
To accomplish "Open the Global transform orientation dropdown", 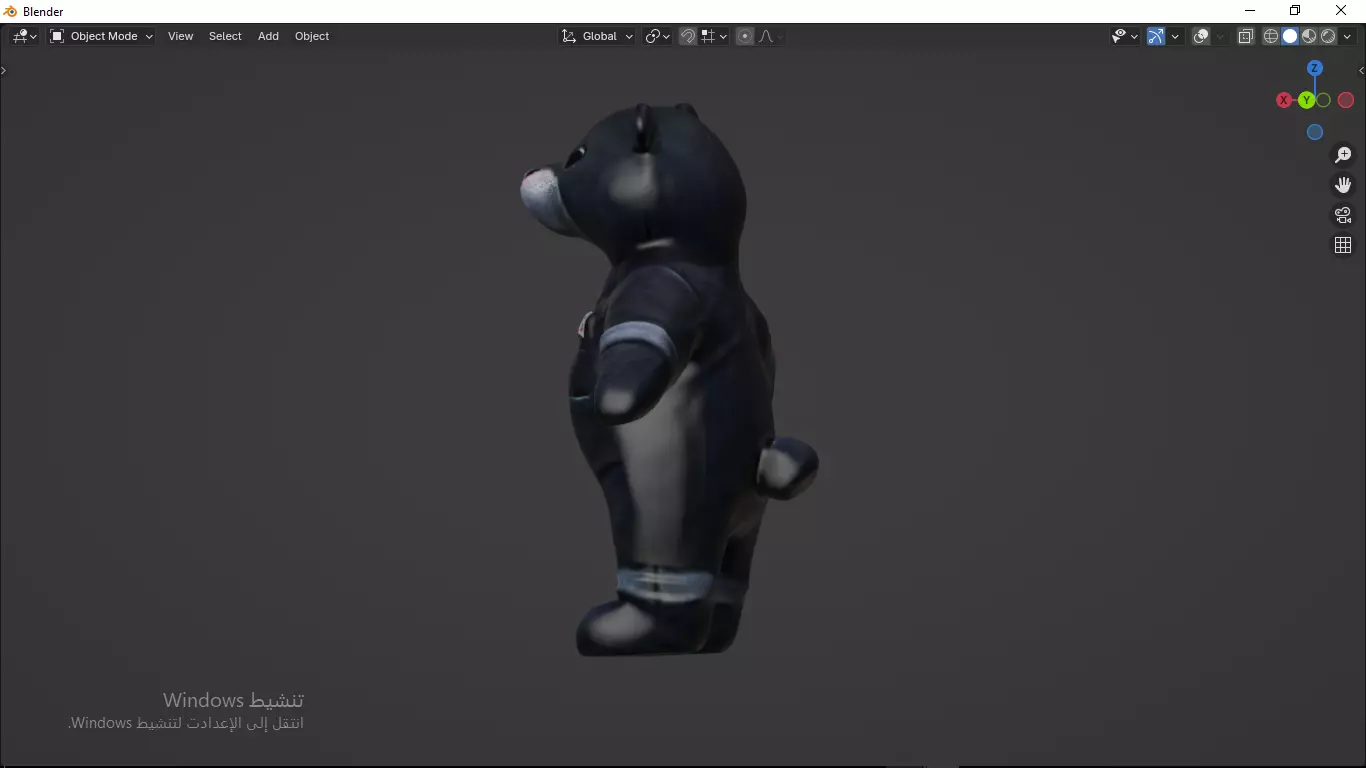I will coord(597,36).
